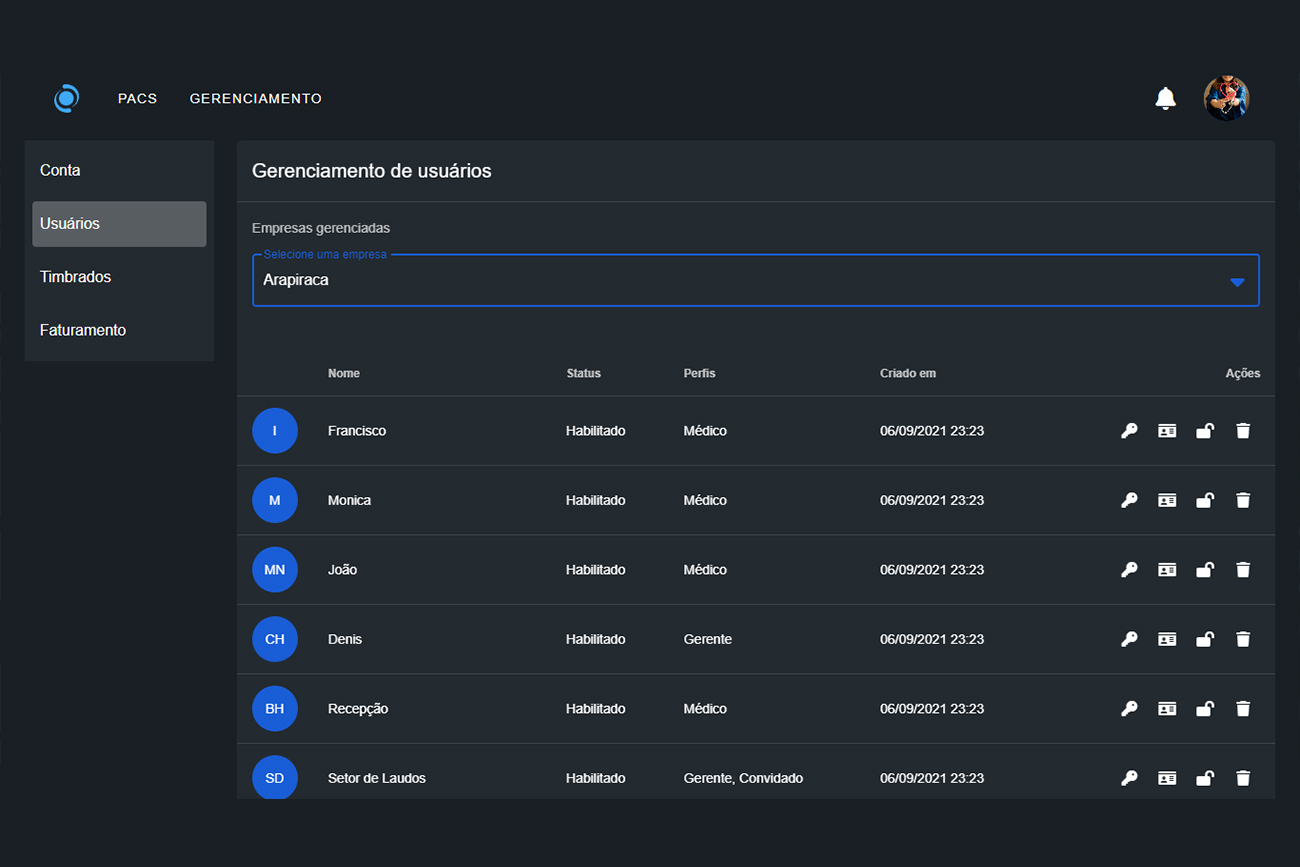Open the ID card icon for Francisco
This screenshot has width=1300, height=867.
[x=1167, y=431]
